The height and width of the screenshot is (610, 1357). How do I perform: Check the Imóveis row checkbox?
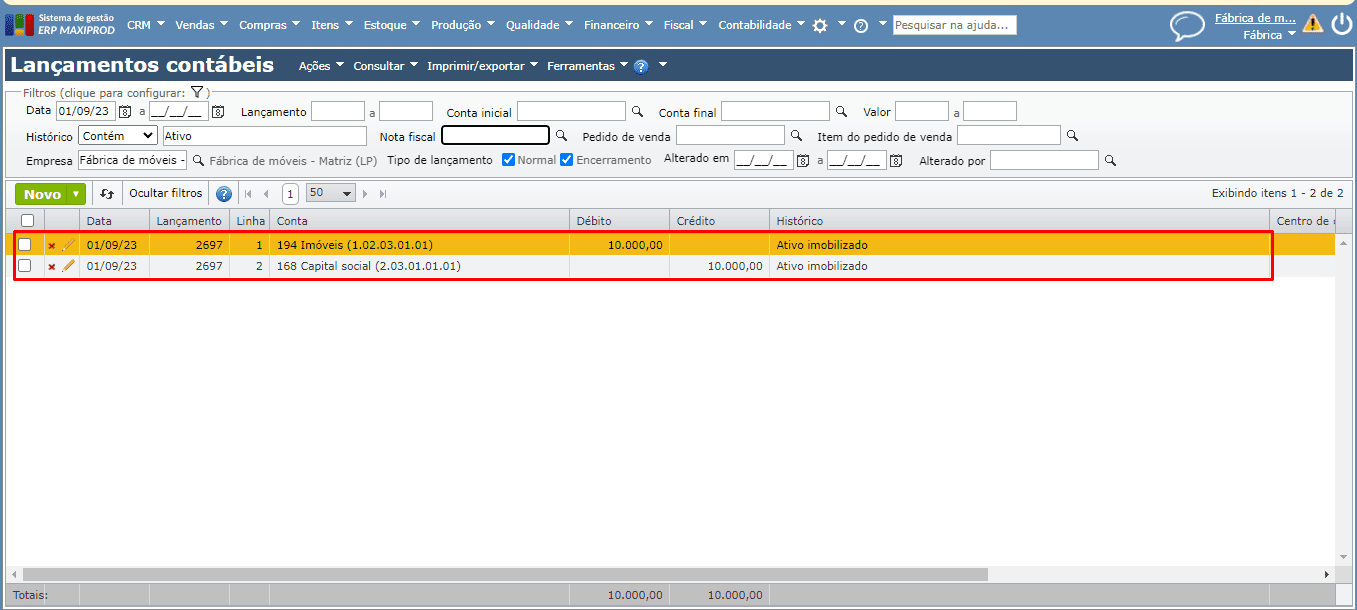pyautogui.click(x=25, y=244)
